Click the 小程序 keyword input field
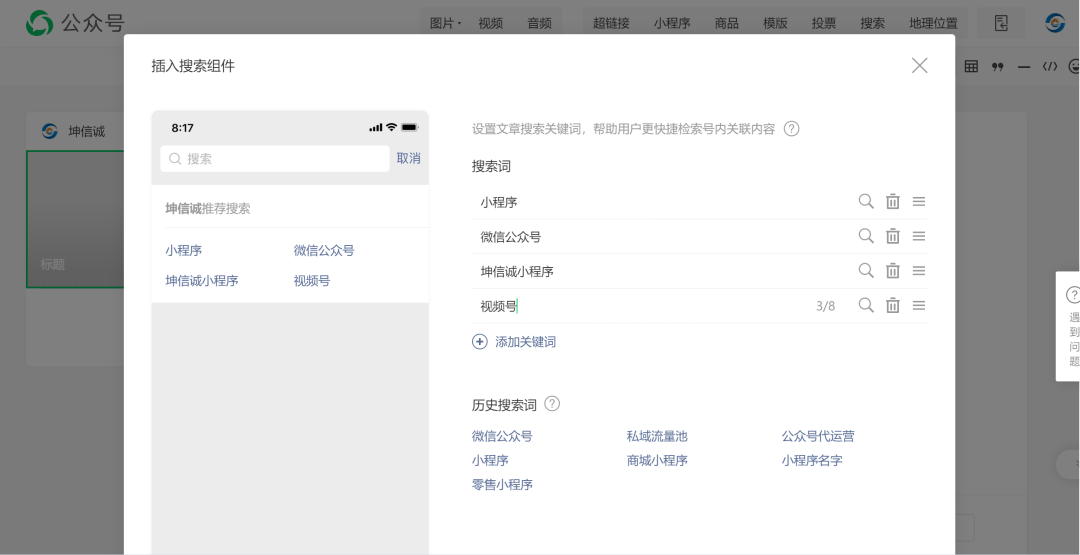 point(661,202)
